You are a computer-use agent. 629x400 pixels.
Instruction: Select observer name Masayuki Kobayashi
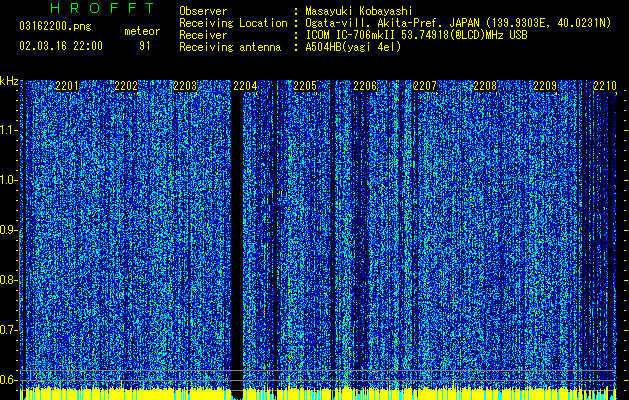(x=359, y=12)
